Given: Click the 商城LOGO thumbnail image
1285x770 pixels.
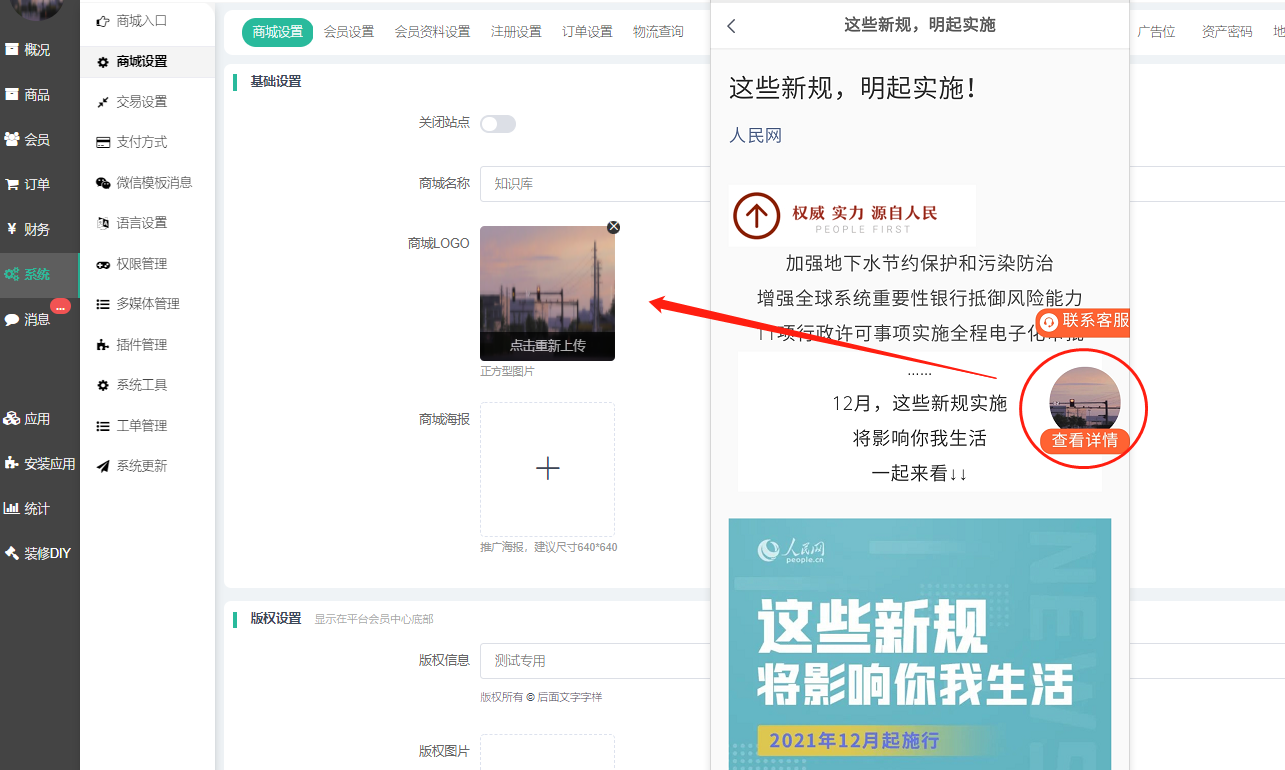Looking at the screenshot, I should coord(547,293).
